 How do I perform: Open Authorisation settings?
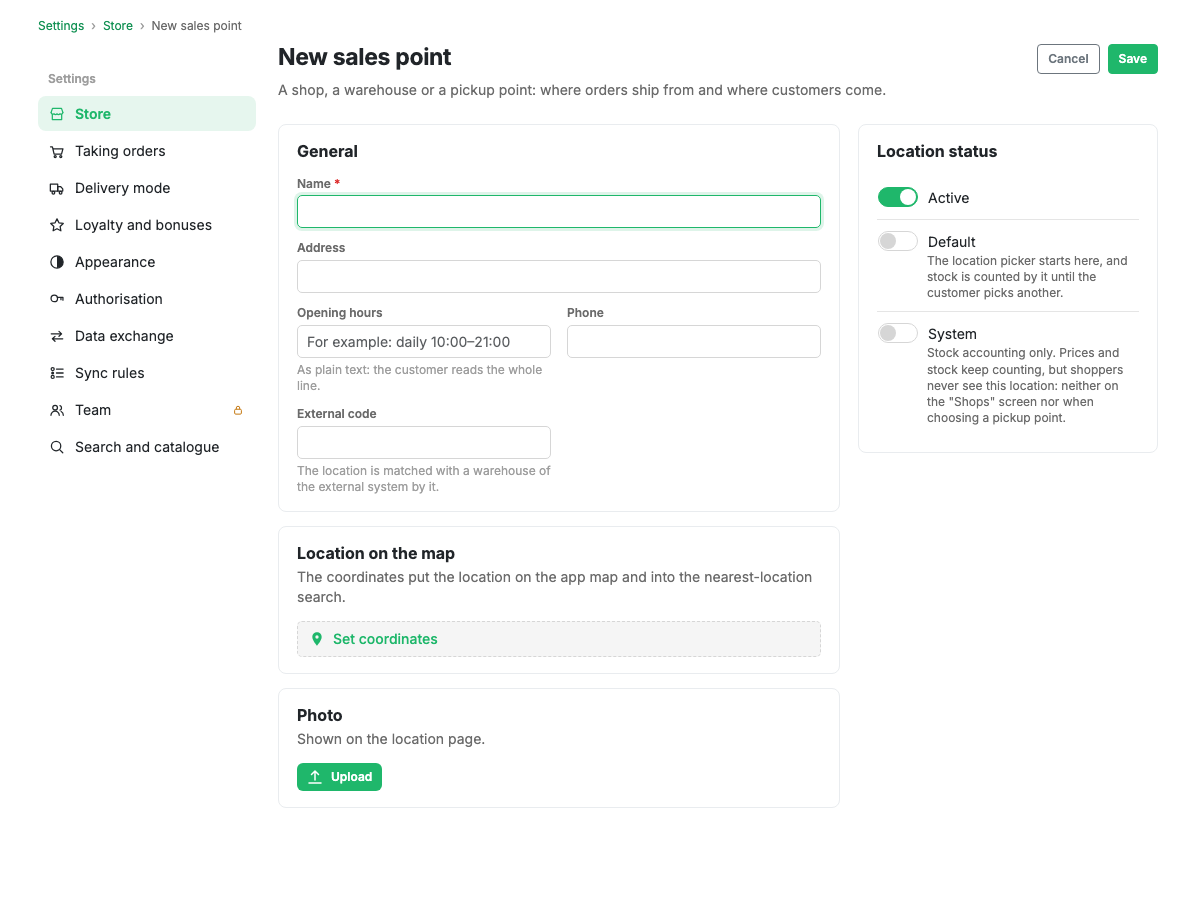(x=146, y=299)
